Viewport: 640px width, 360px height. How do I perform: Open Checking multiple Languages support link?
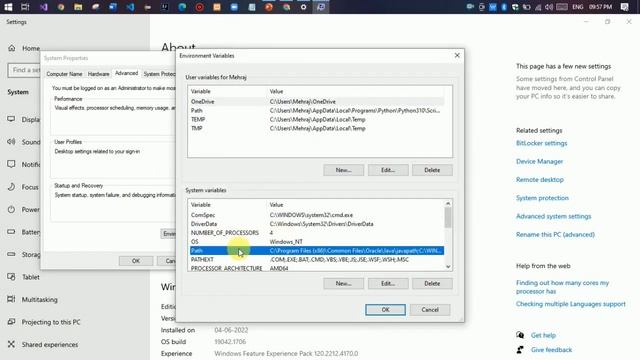point(570,304)
